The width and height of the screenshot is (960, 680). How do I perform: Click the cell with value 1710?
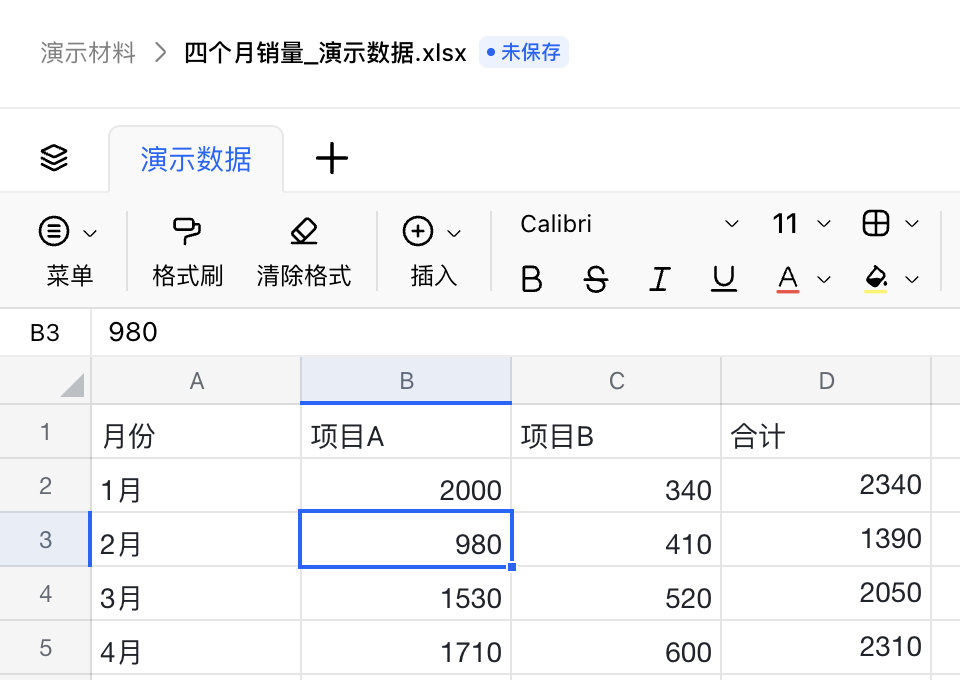click(406, 647)
